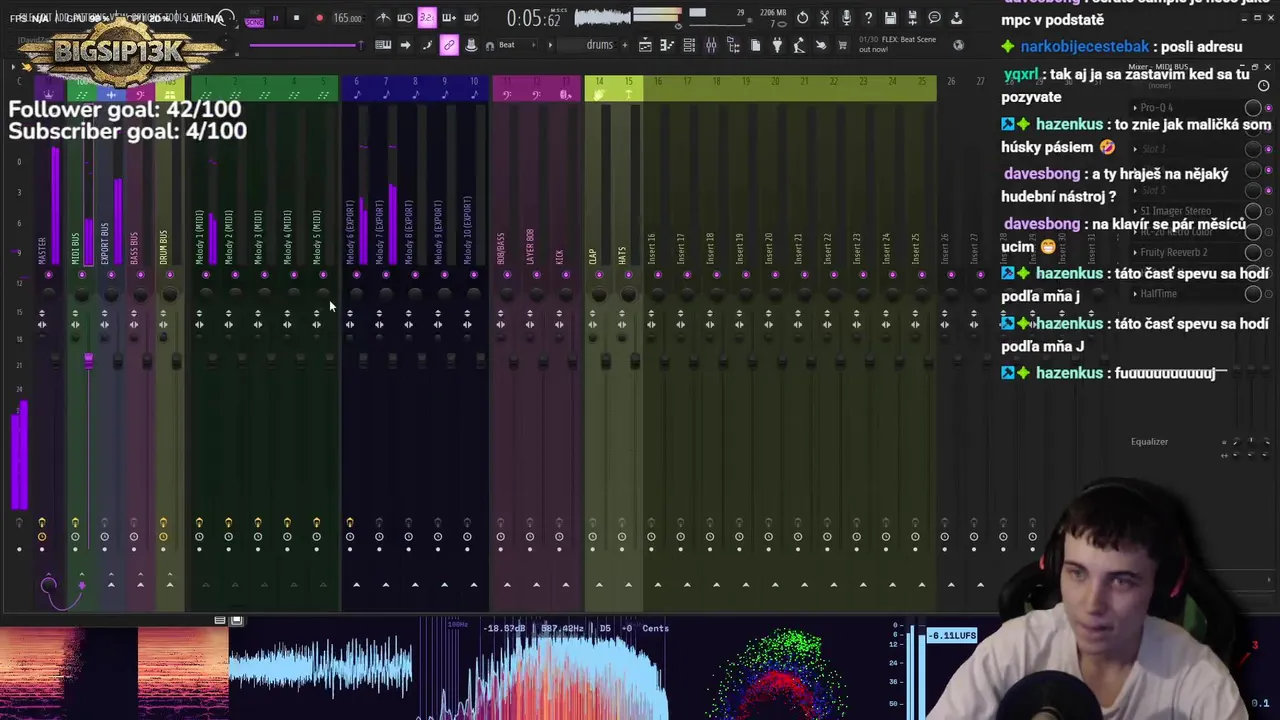The height and width of the screenshot is (720, 1280).
Task: Click the Master track pan knob
Action: (x=48, y=294)
